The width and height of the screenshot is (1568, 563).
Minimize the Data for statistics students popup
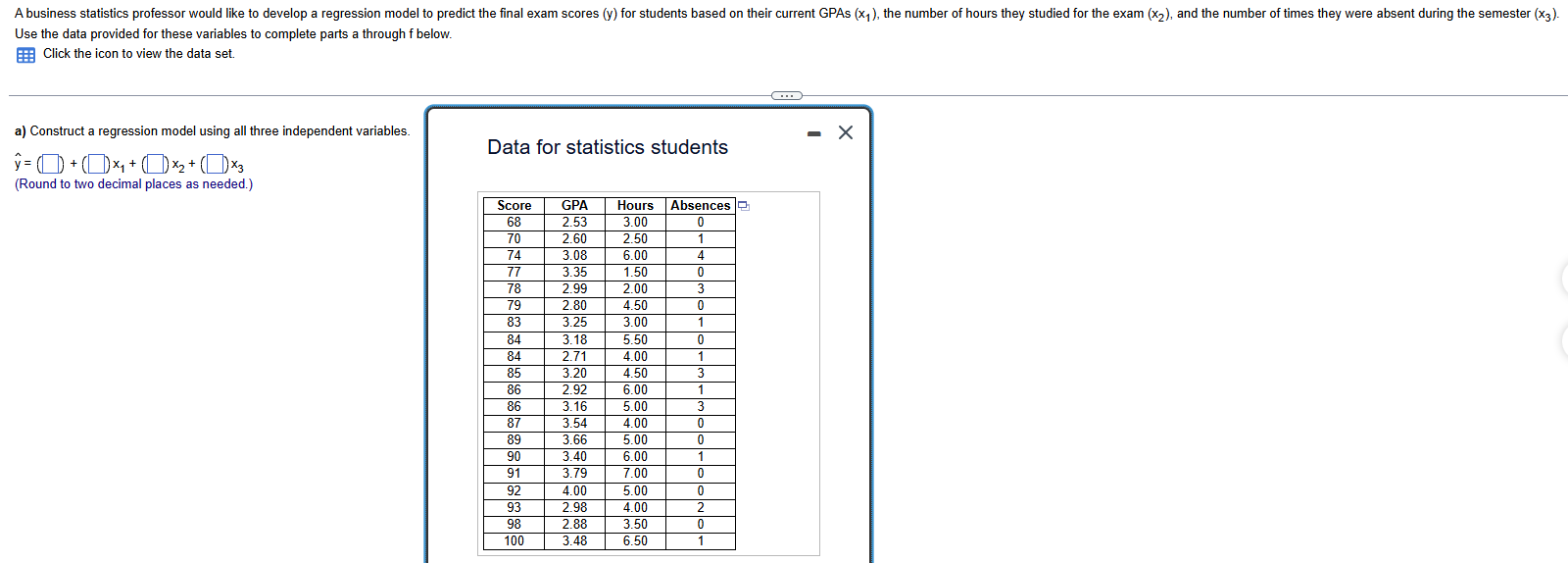(x=813, y=133)
